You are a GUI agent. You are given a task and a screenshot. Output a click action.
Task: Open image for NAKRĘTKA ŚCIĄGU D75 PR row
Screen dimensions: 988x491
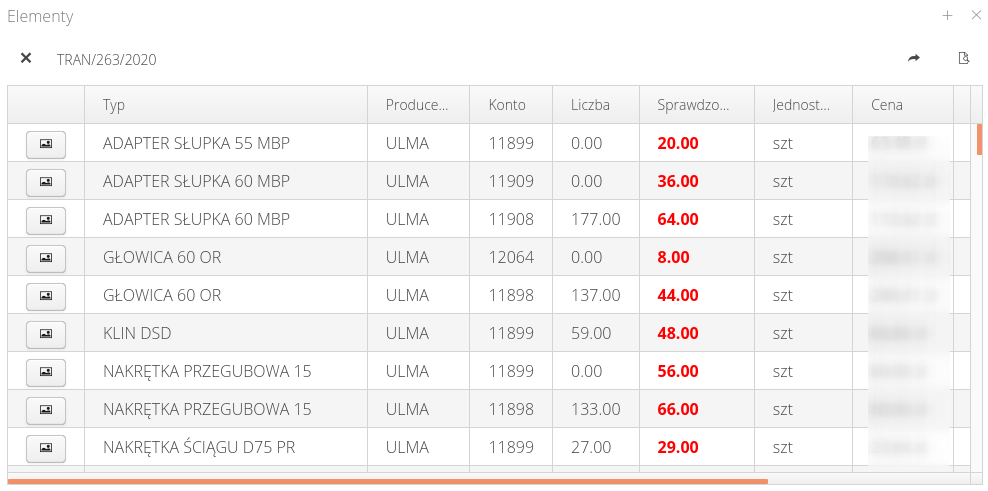[x=45, y=447]
